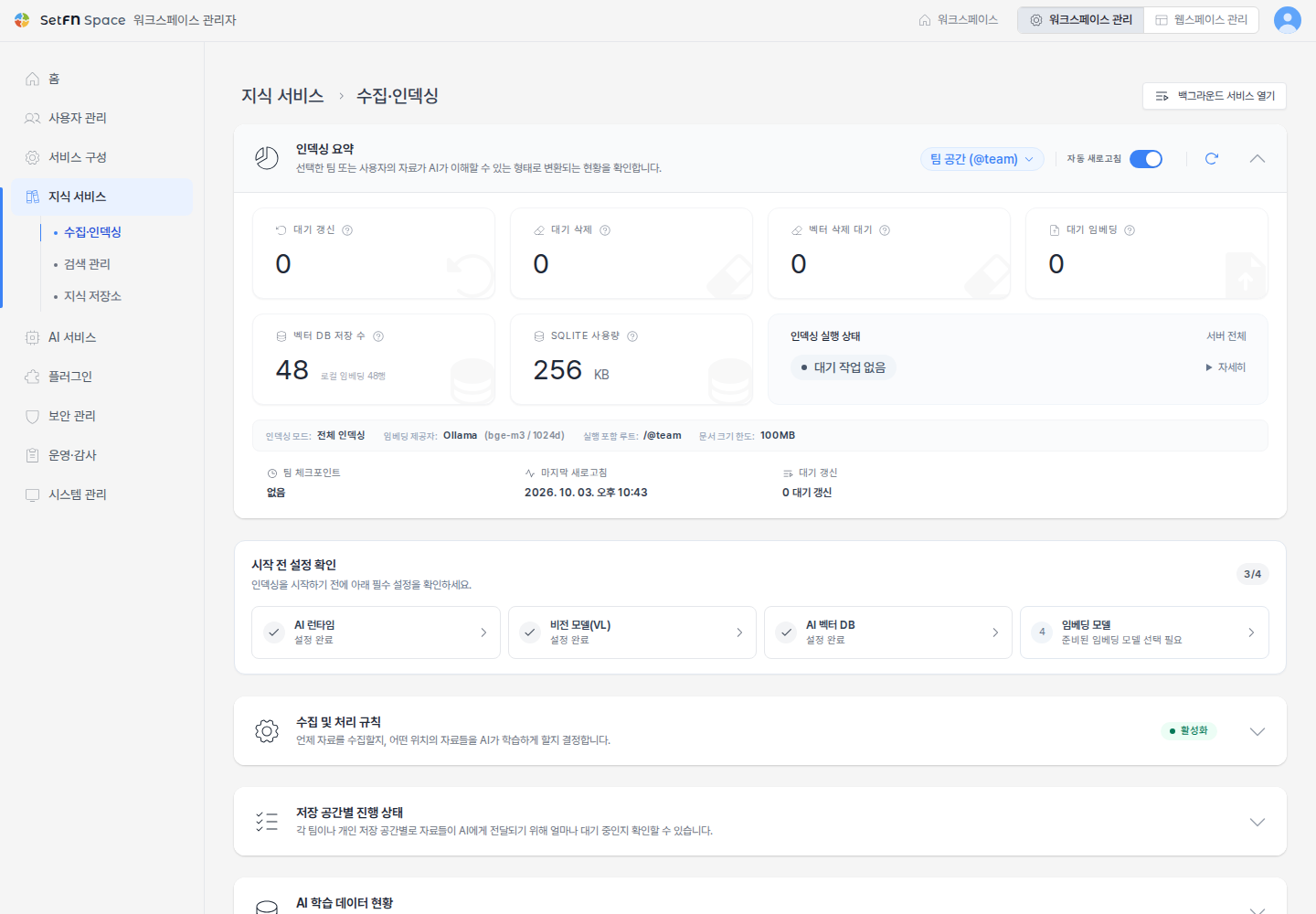
Task: Click the 서비스 구성 gear icon
Action: (32, 157)
